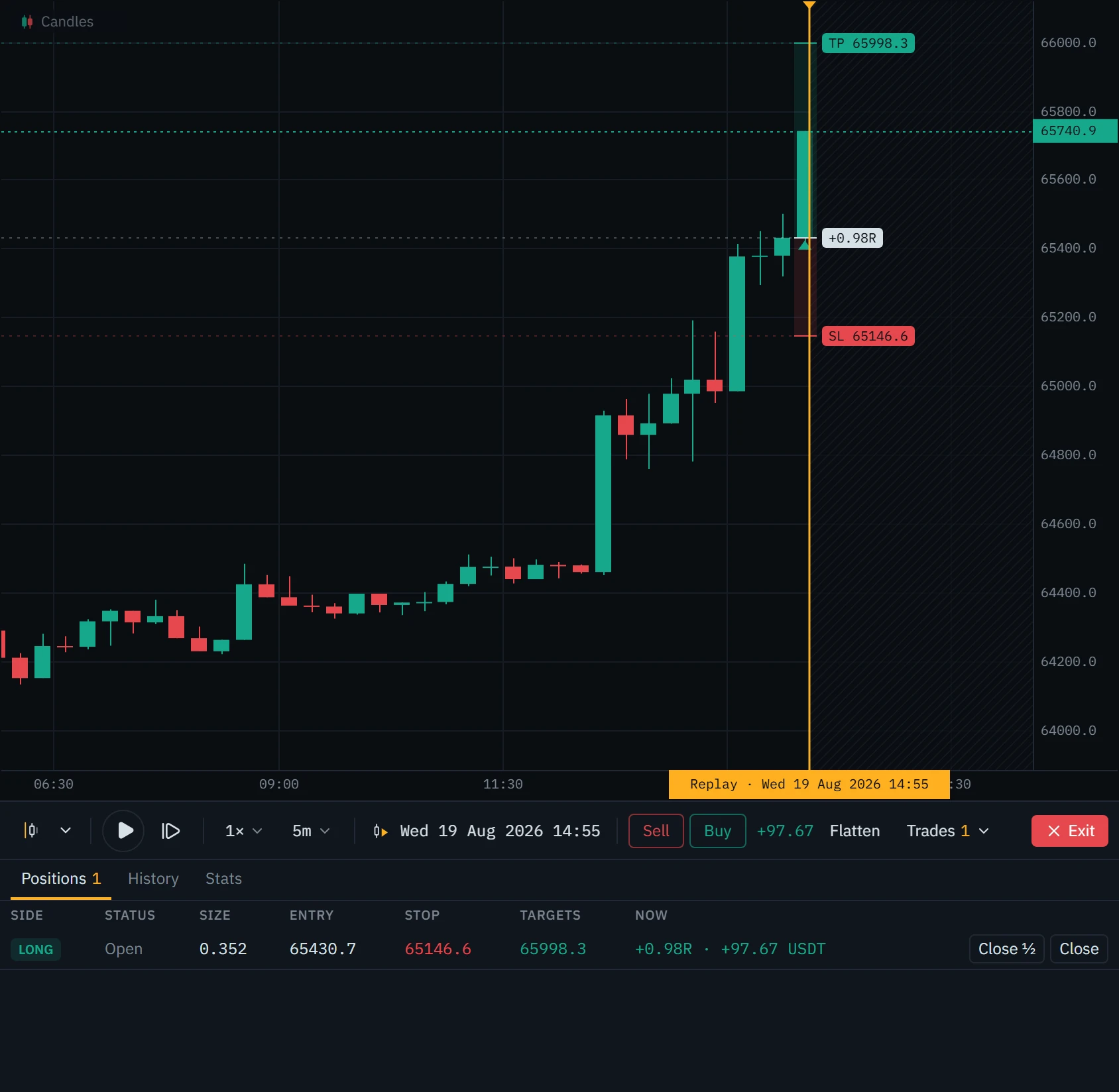
Task: Click the +0.98R · +97.67 USDT cell
Action: click(x=731, y=949)
